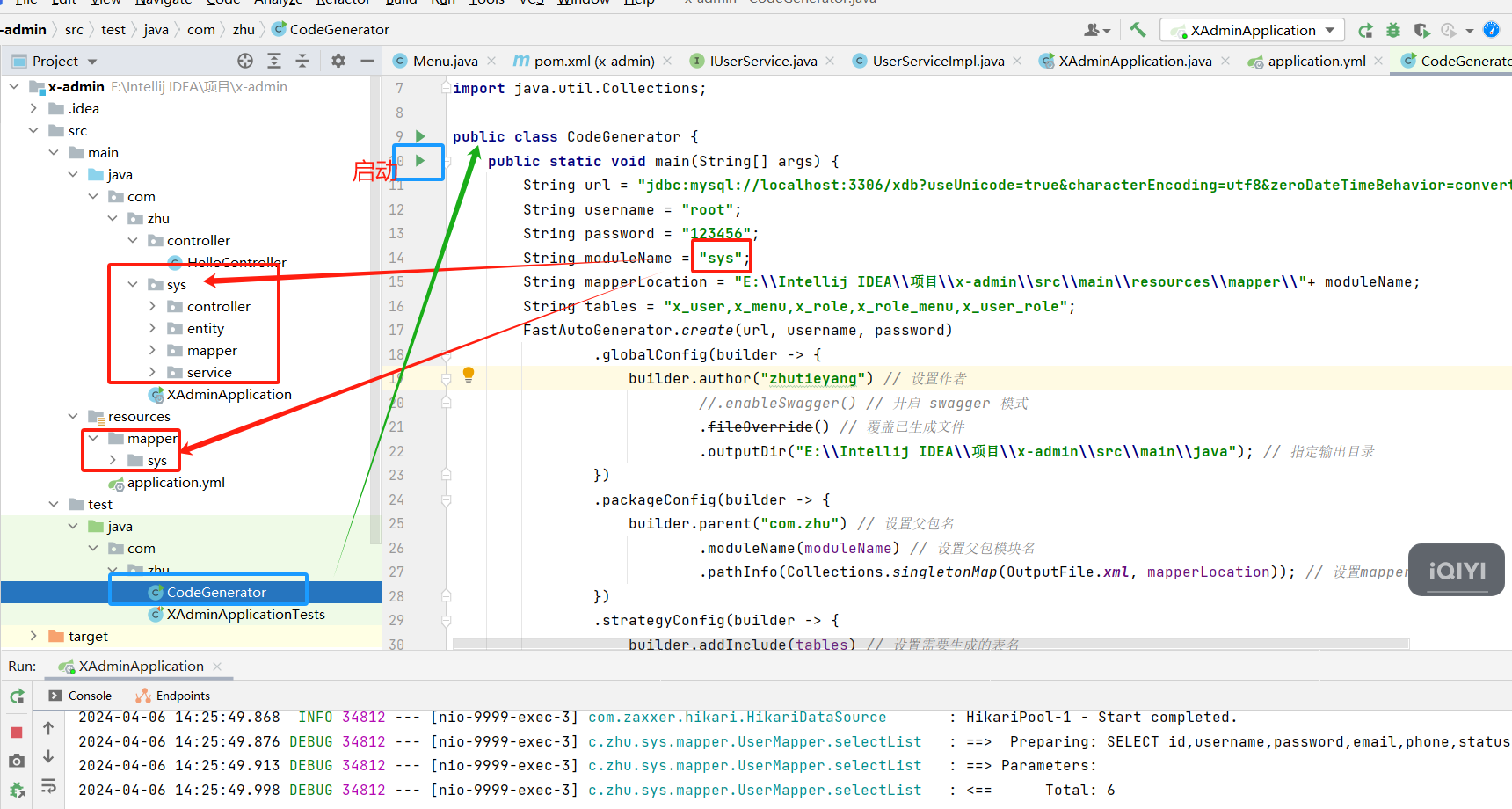Click the Build Project hammer icon
The height and width of the screenshot is (809, 1512).
(1138, 30)
